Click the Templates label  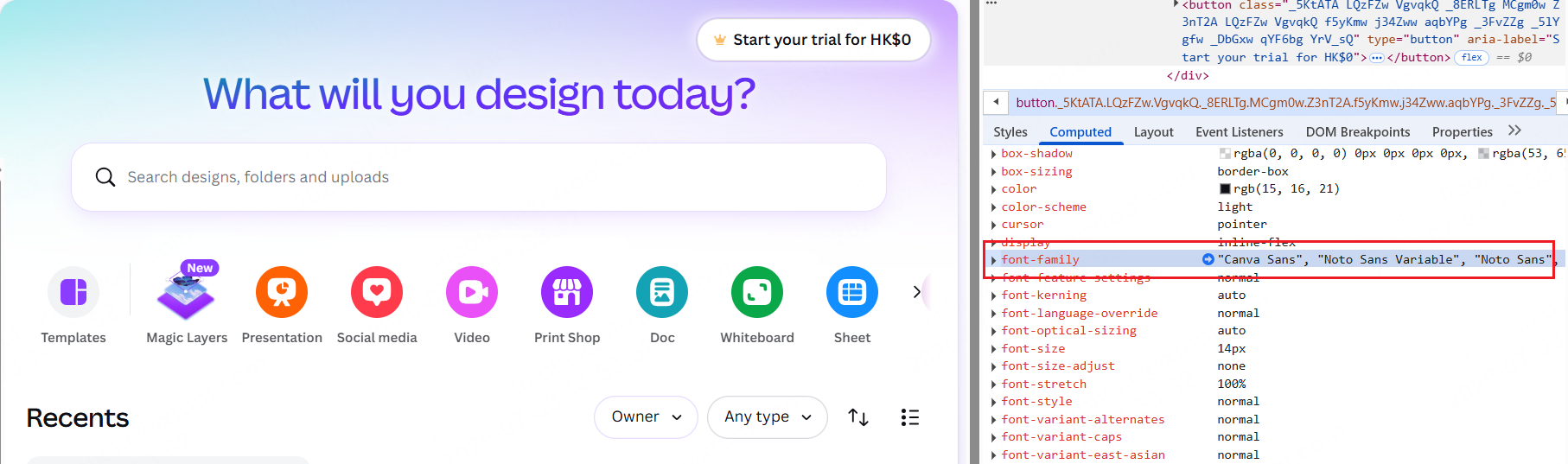pos(73,338)
